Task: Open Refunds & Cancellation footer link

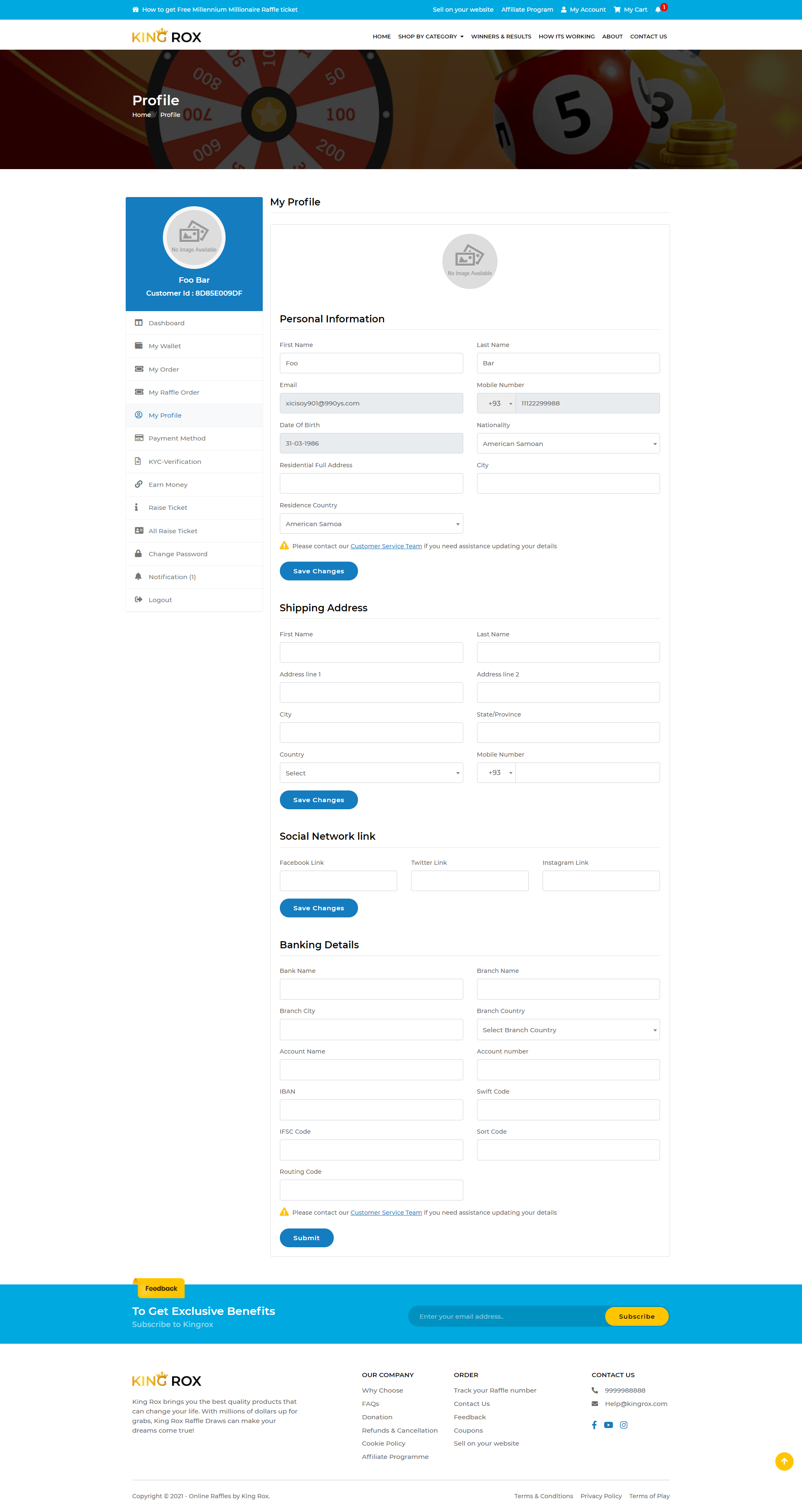Action: pos(400,1431)
